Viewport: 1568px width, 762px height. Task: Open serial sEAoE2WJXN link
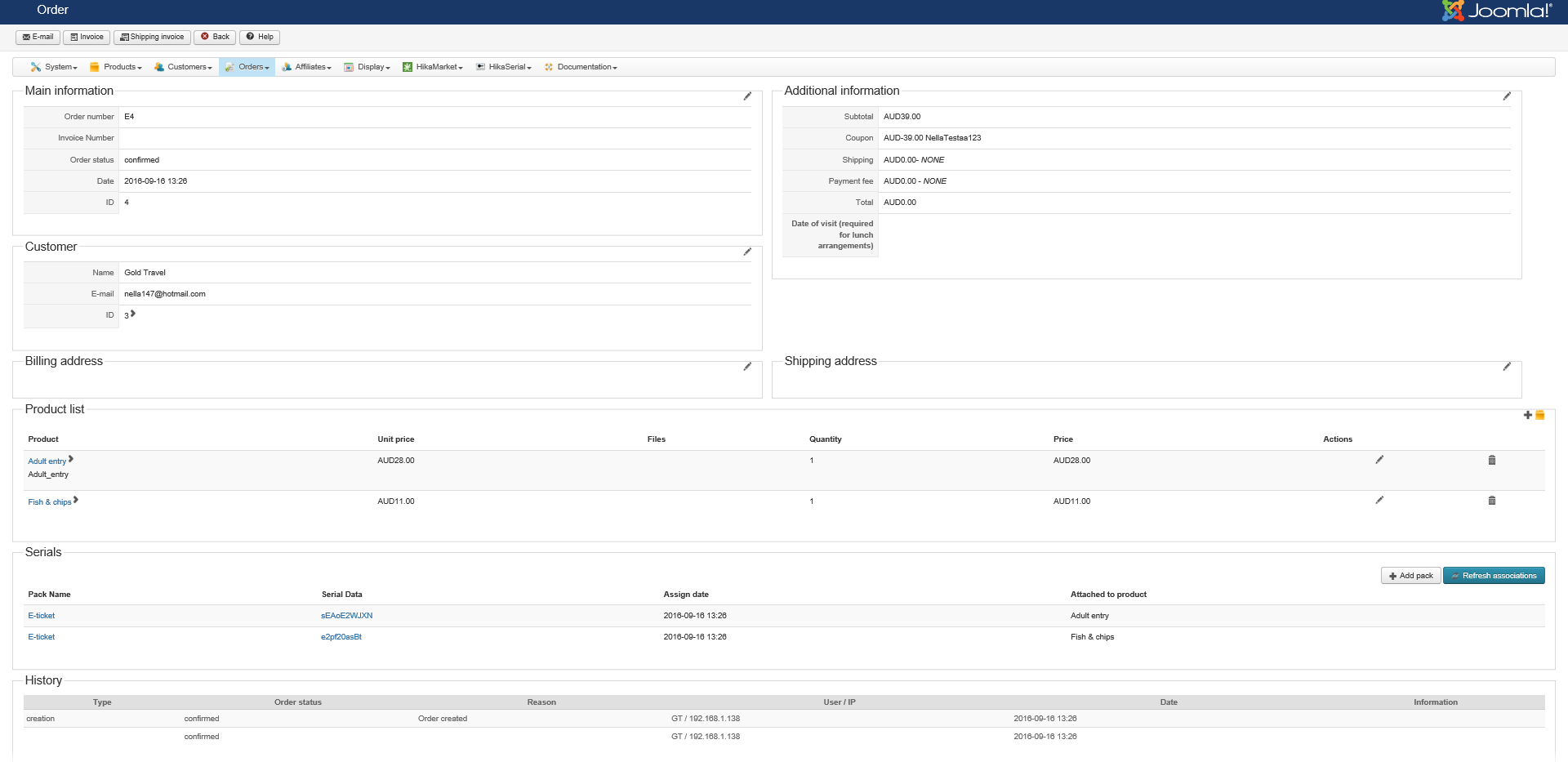pyautogui.click(x=346, y=616)
